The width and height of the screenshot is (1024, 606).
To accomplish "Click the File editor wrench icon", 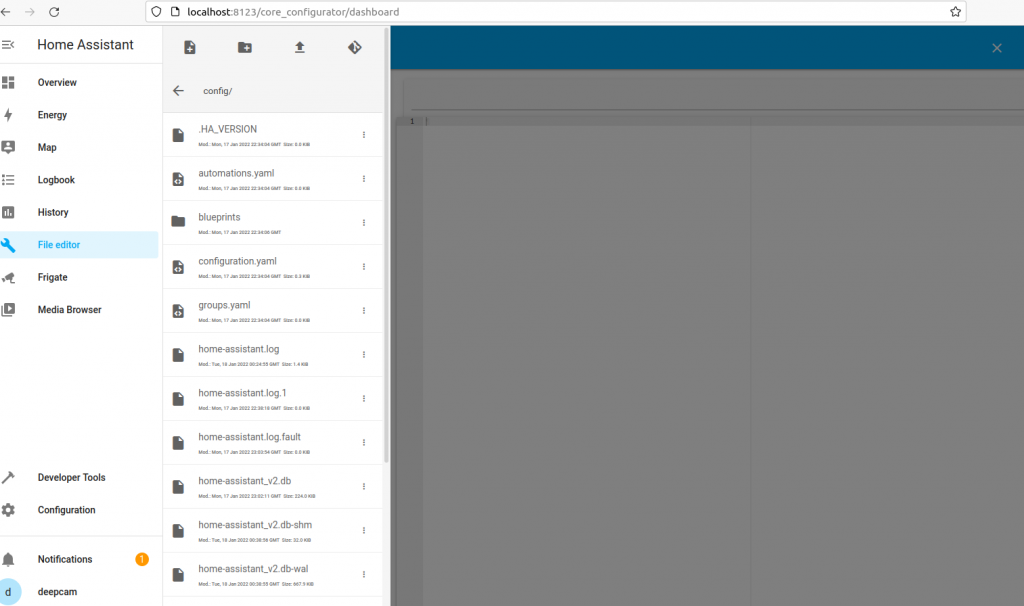I will (x=8, y=245).
